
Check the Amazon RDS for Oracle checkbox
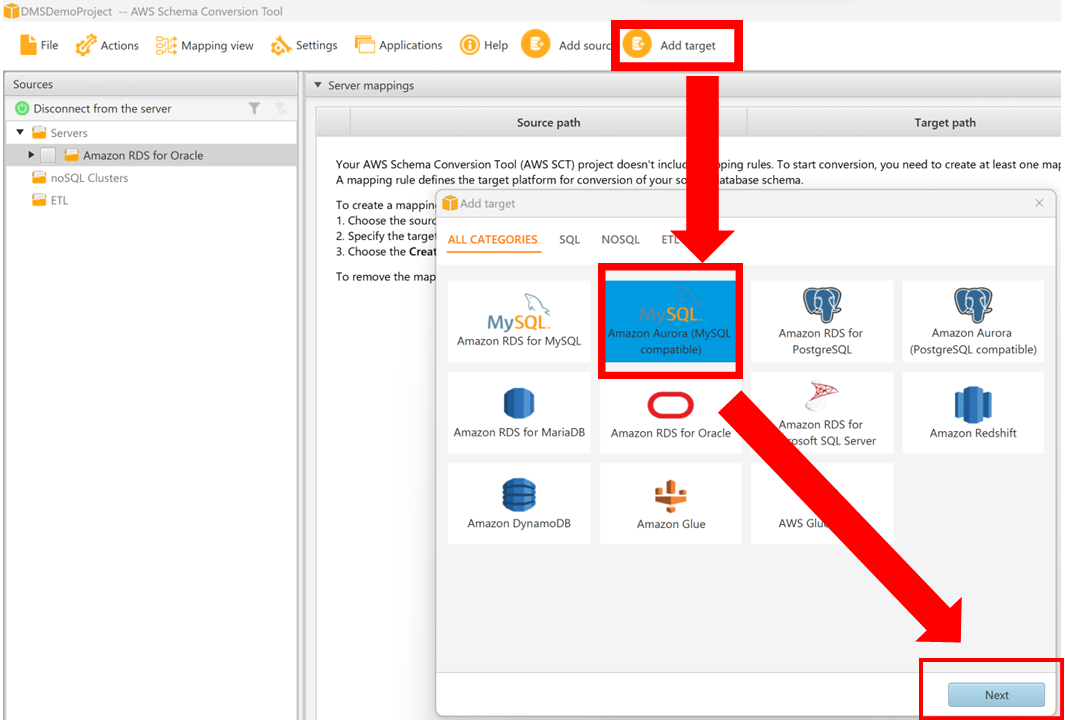[x=48, y=156]
